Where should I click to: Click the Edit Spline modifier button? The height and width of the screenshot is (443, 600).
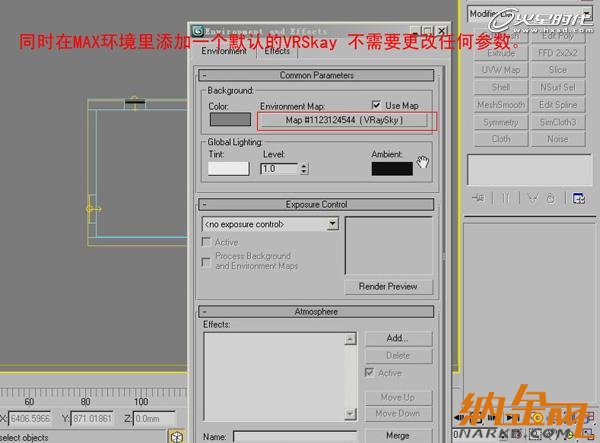point(558,104)
